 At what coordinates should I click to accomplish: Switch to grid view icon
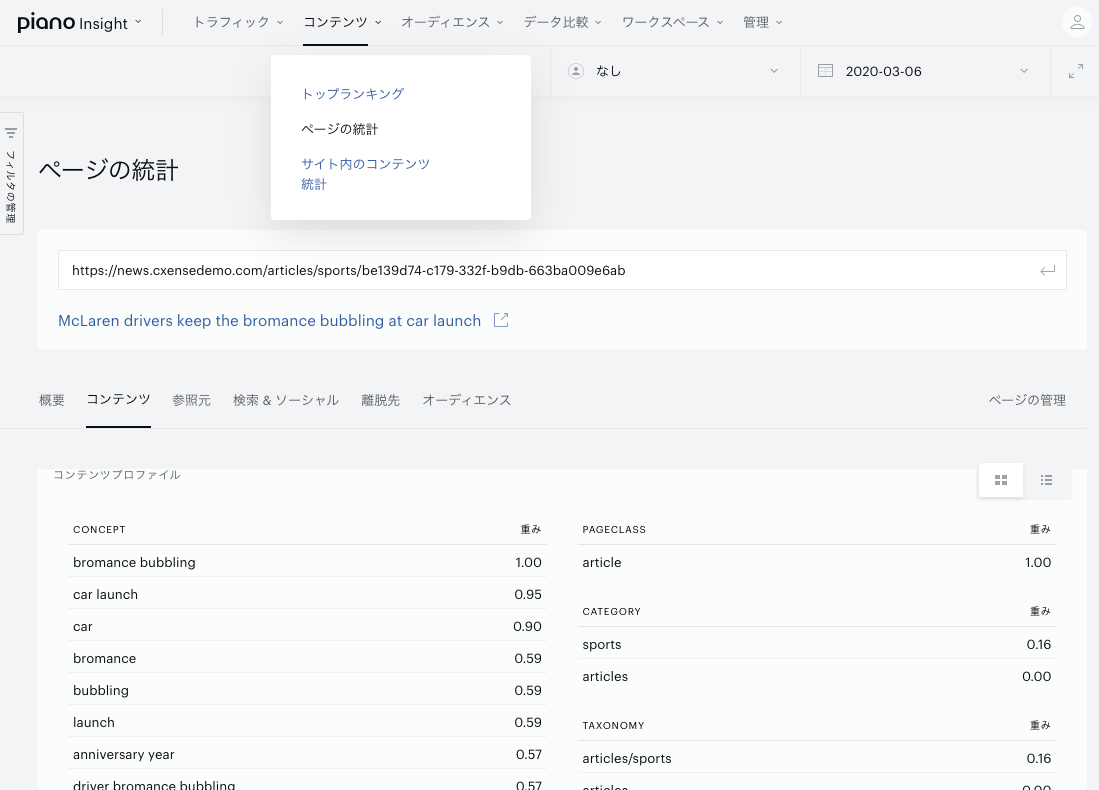click(x=1001, y=480)
